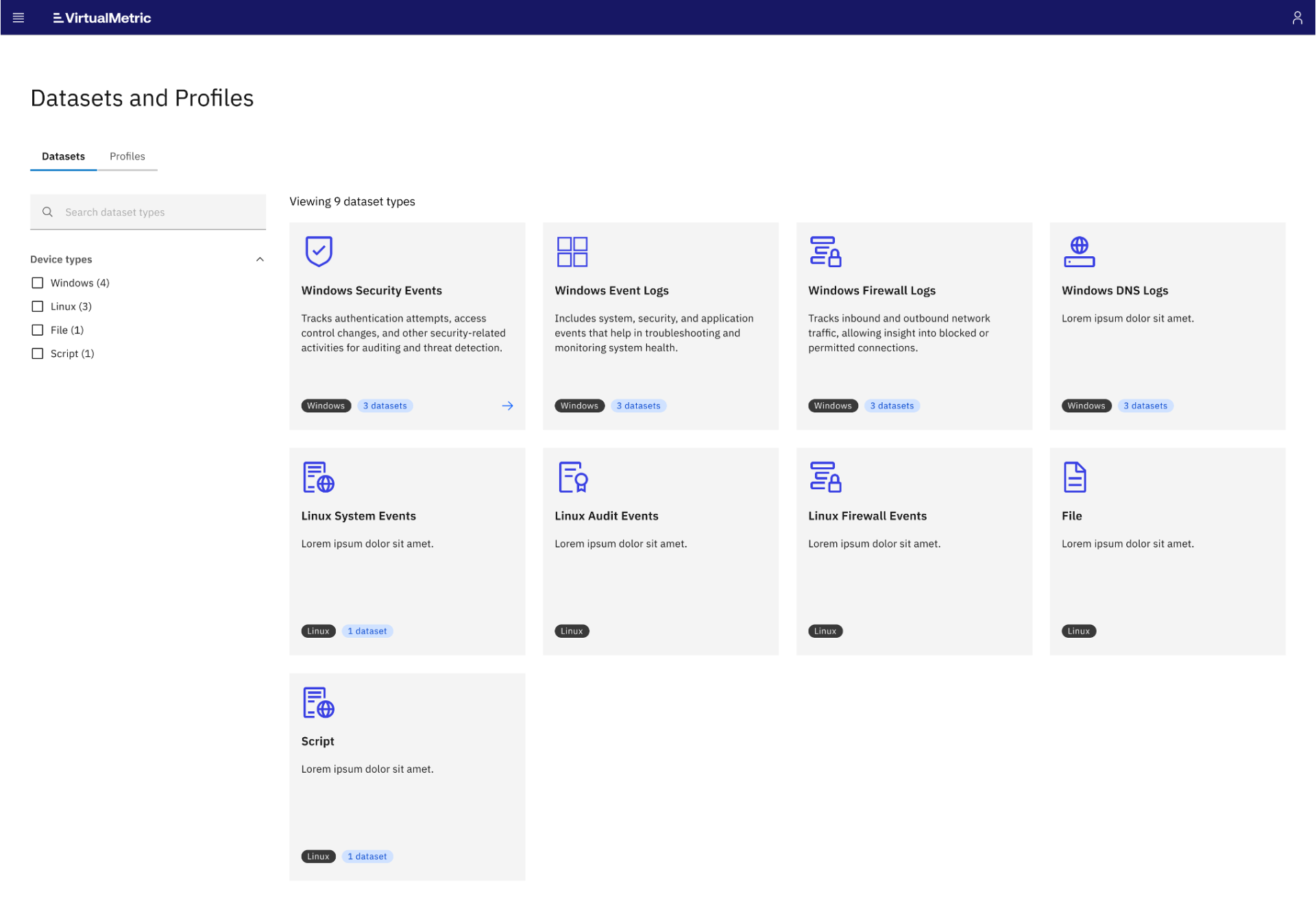Click the Script card document icon
This screenshot has width=1316, height=905.
point(318,702)
